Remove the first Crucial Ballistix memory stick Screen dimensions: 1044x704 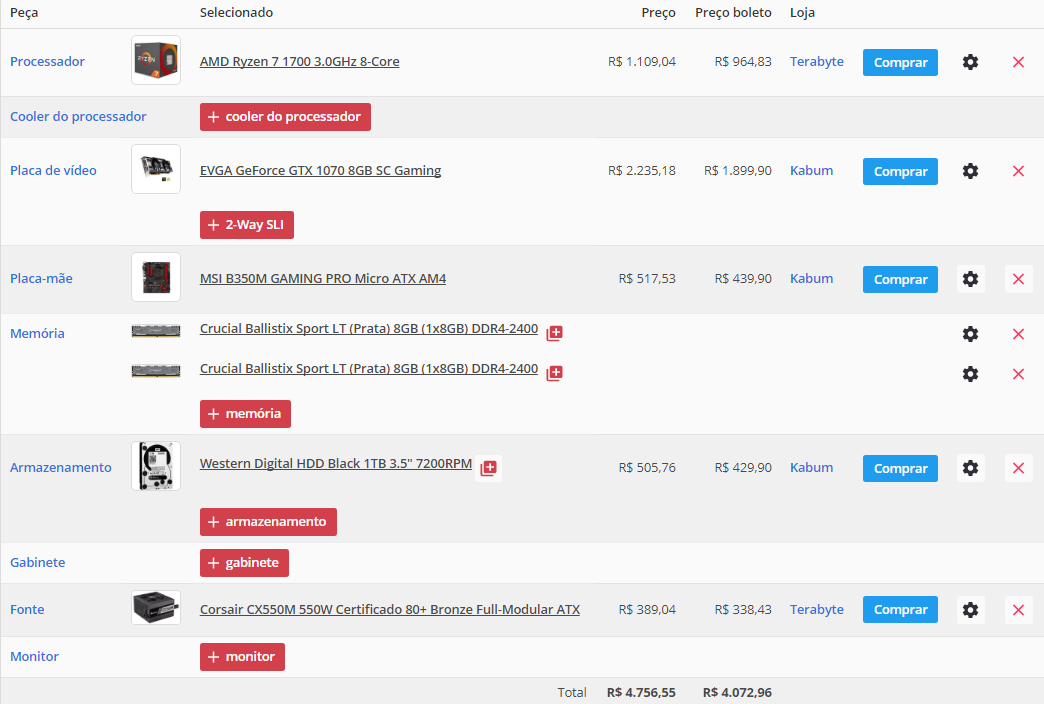1018,334
